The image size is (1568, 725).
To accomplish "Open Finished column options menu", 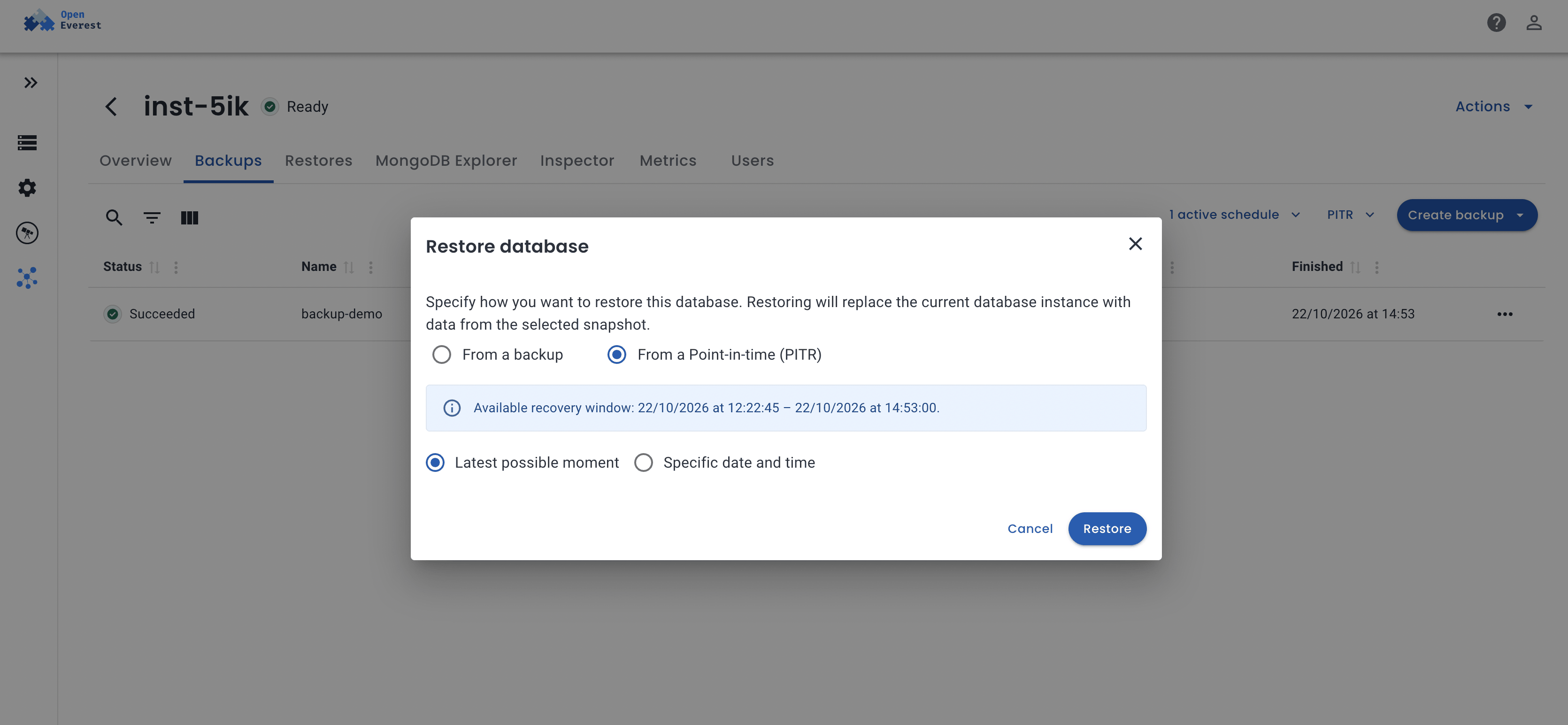I will 1377,267.
